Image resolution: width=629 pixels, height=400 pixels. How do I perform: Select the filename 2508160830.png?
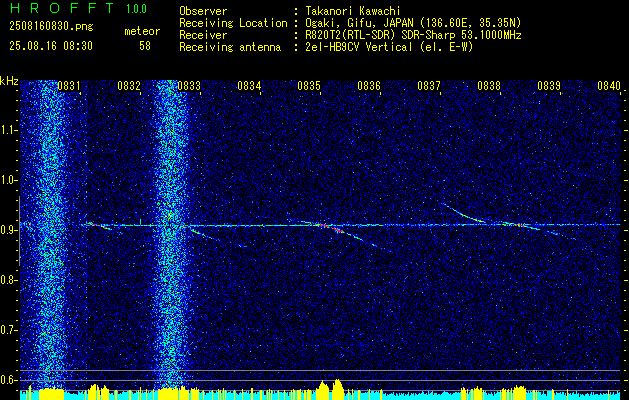click(x=51, y=26)
